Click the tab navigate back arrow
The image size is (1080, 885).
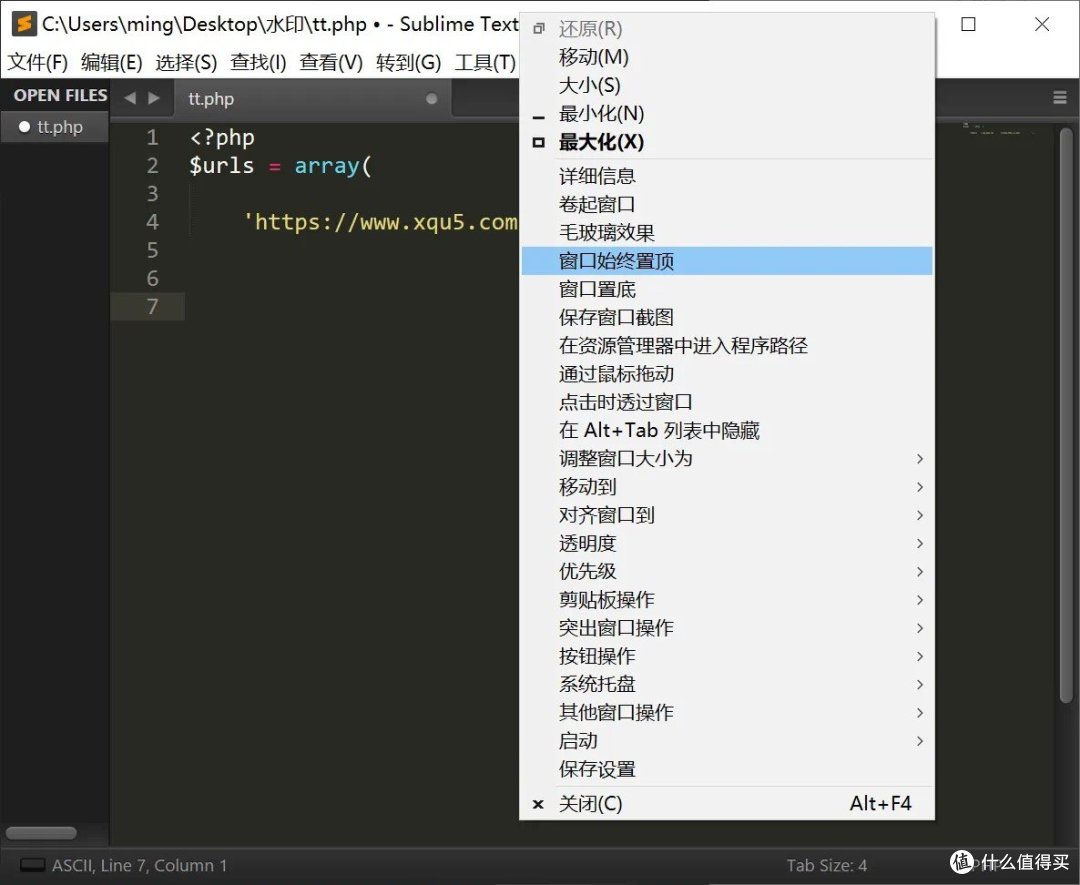coord(129,98)
